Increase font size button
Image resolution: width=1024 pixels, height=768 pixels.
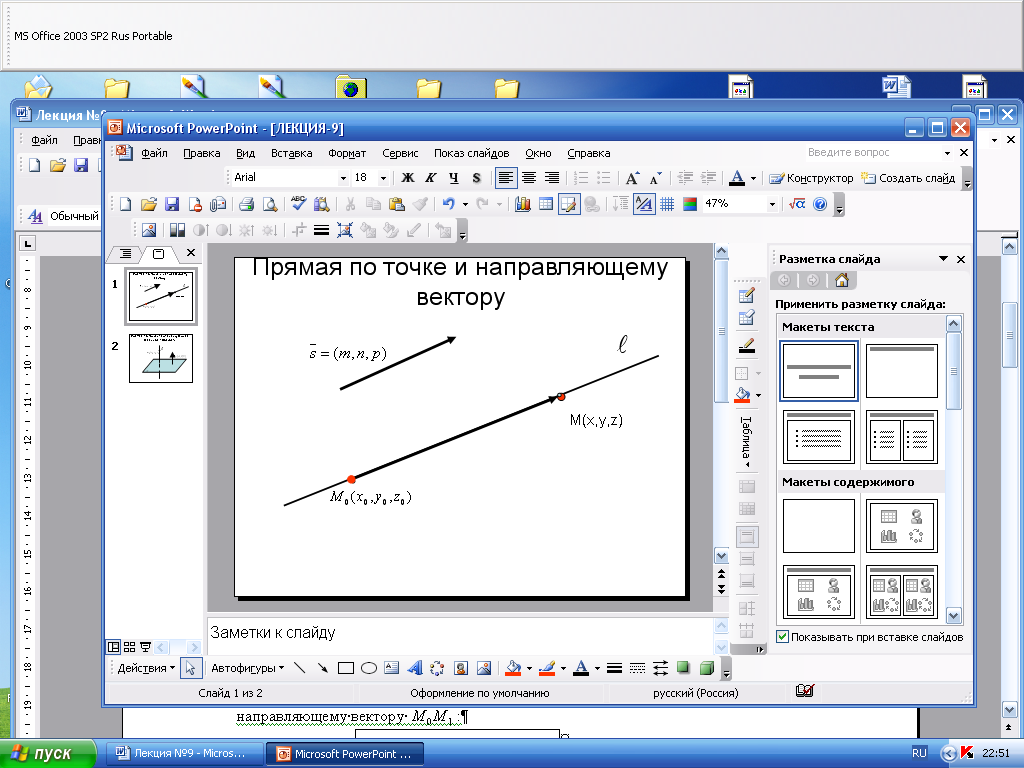(632, 178)
